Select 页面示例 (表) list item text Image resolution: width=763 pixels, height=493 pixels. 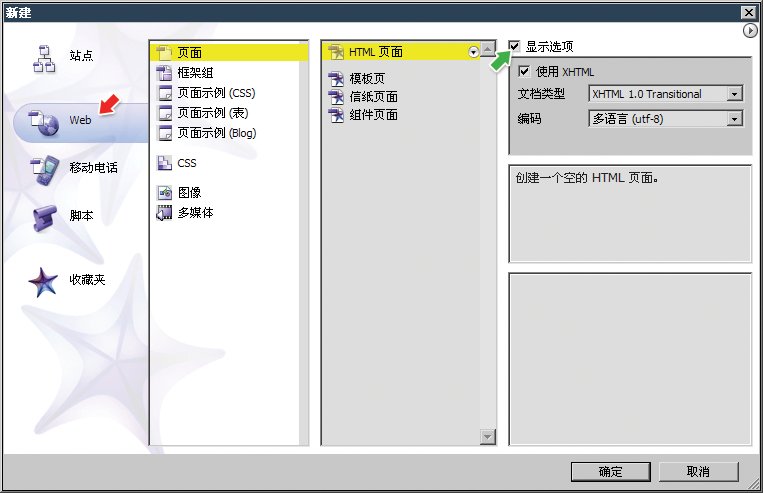click(213, 113)
